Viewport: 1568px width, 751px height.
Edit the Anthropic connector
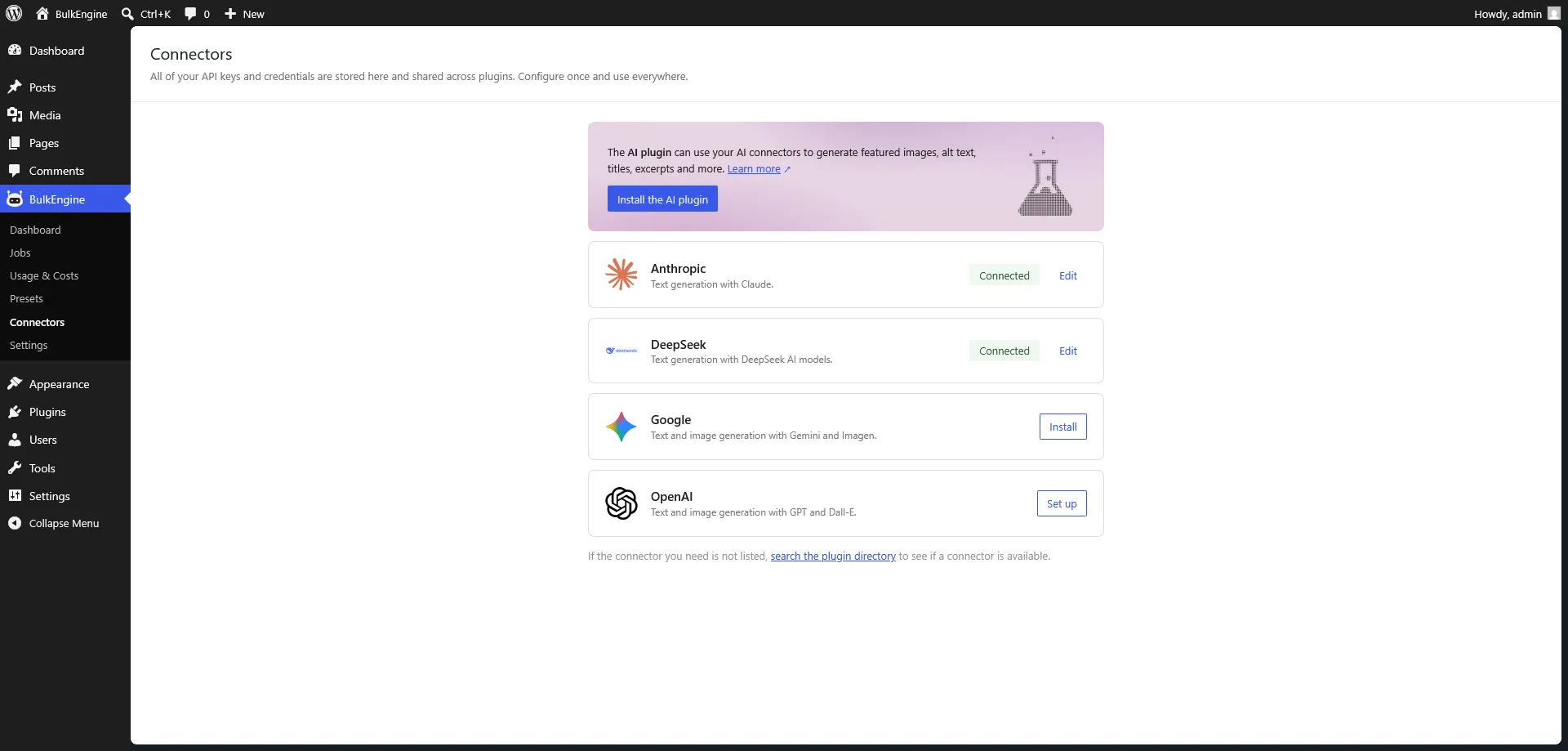[1067, 275]
